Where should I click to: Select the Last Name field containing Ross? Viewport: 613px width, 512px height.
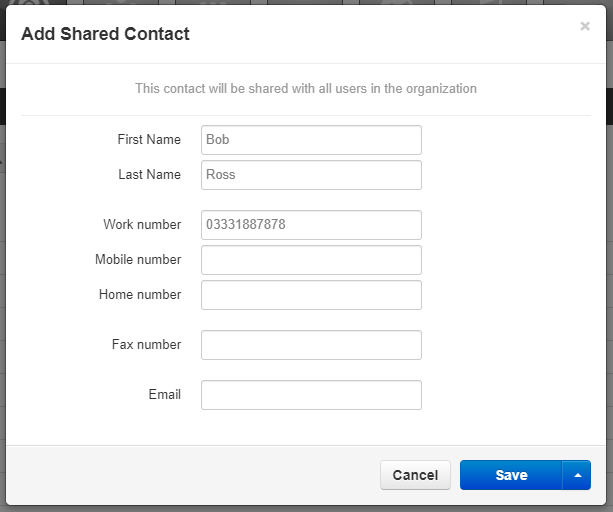coord(311,175)
